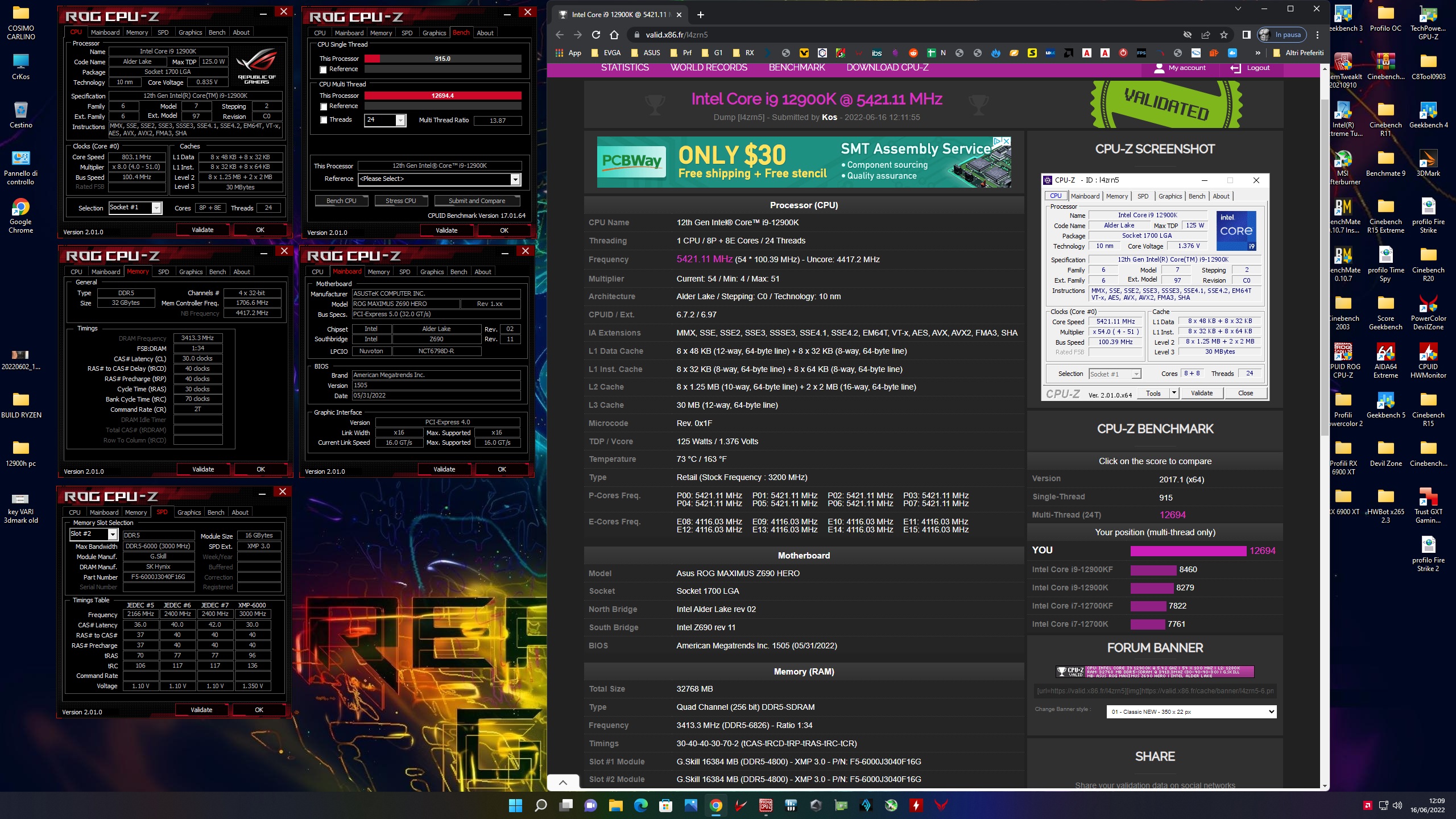Open Microsoft Edge from taskbar
Viewport: 1456px width, 819px height.
click(640, 805)
